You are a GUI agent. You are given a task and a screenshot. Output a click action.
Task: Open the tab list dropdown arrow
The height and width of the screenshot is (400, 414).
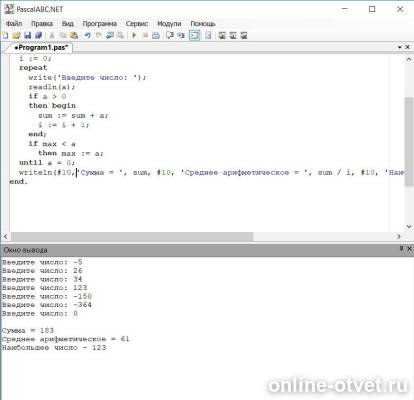click(x=400, y=47)
